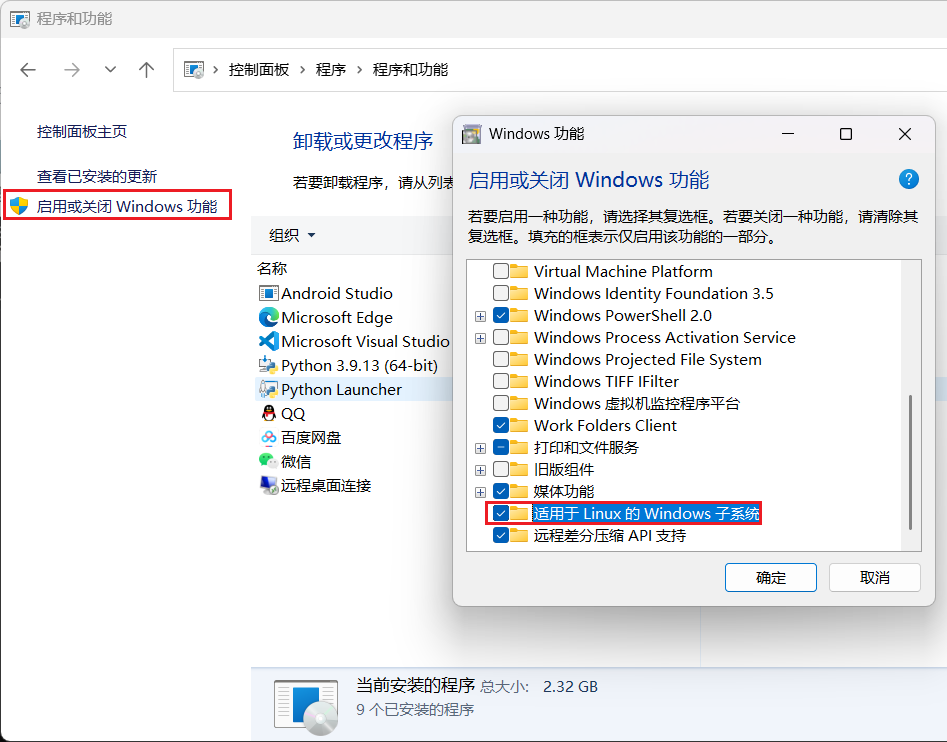The width and height of the screenshot is (947, 742).
Task: Select the 微信 WeChat icon
Action: coord(268,461)
